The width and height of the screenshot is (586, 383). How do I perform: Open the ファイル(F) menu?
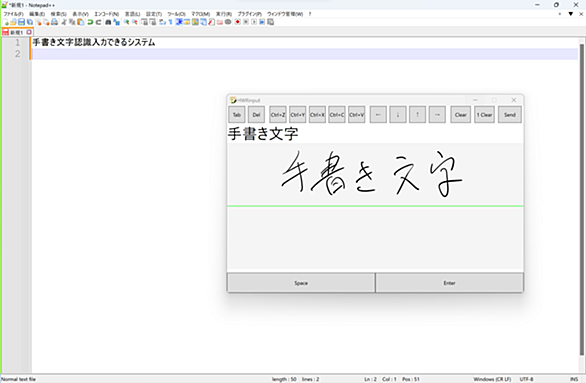pos(13,14)
